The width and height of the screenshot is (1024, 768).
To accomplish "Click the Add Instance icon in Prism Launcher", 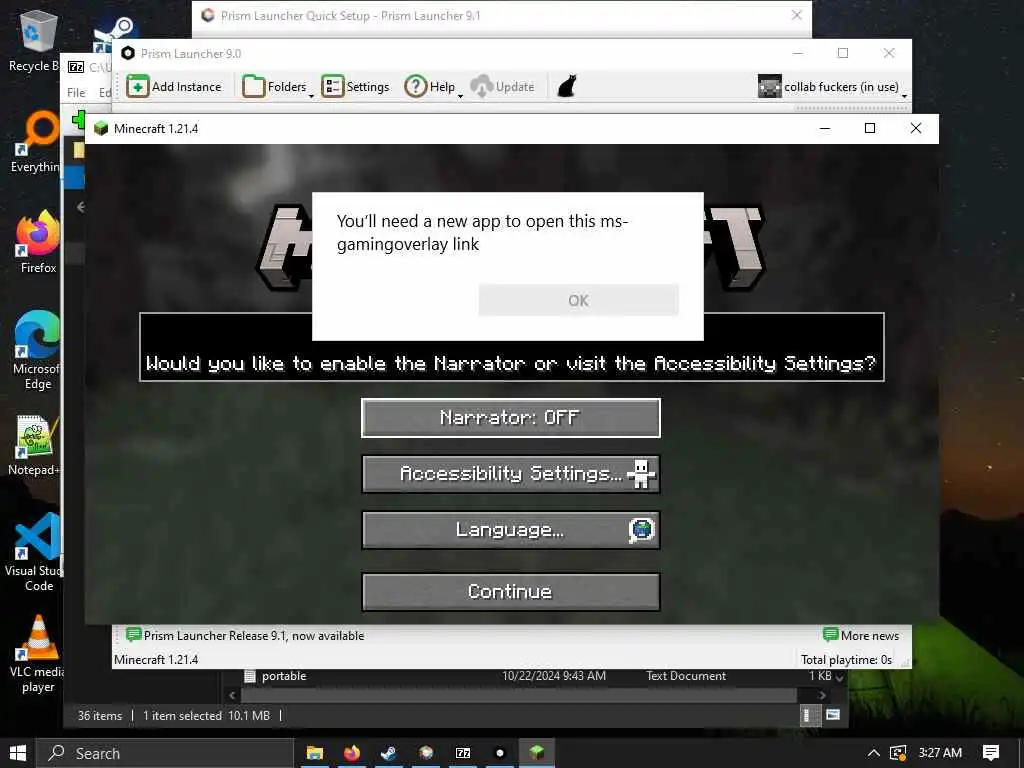I will tap(137, 86).
